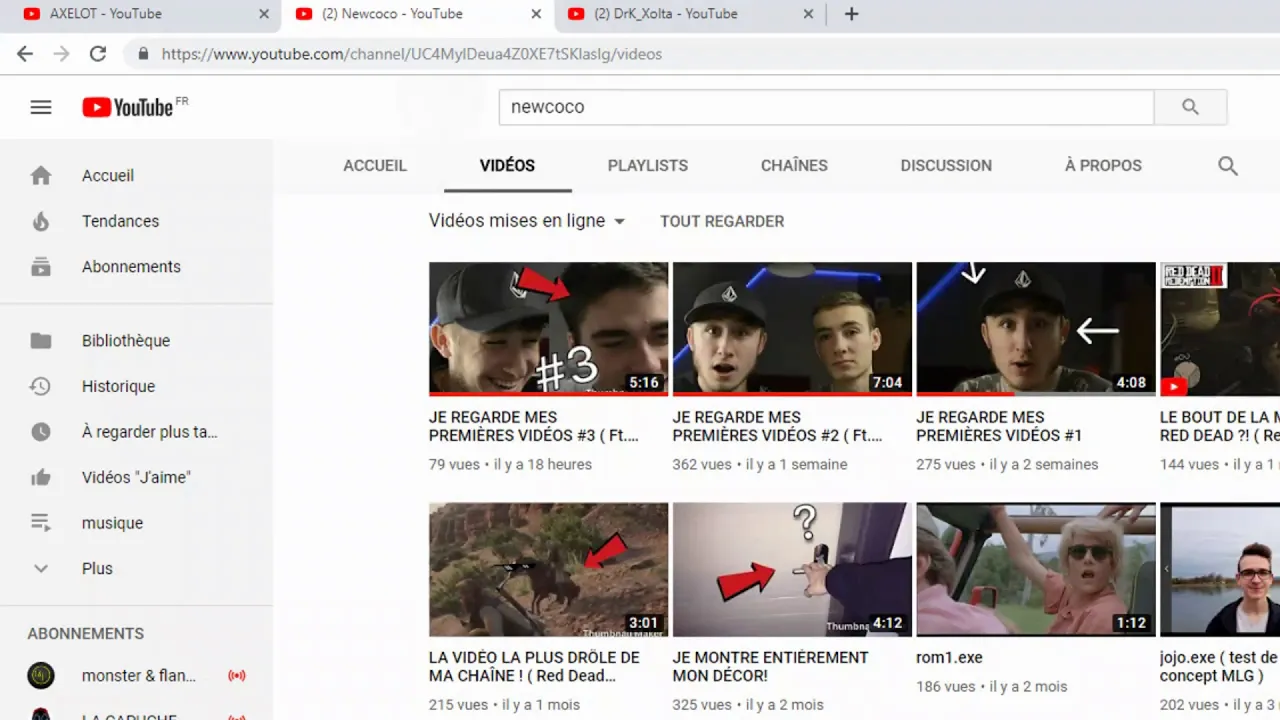This screenshot has width=1280, height=720.
Task: Open the Red Dead Redemption II thumbnail
Action: click(1220, 329)
